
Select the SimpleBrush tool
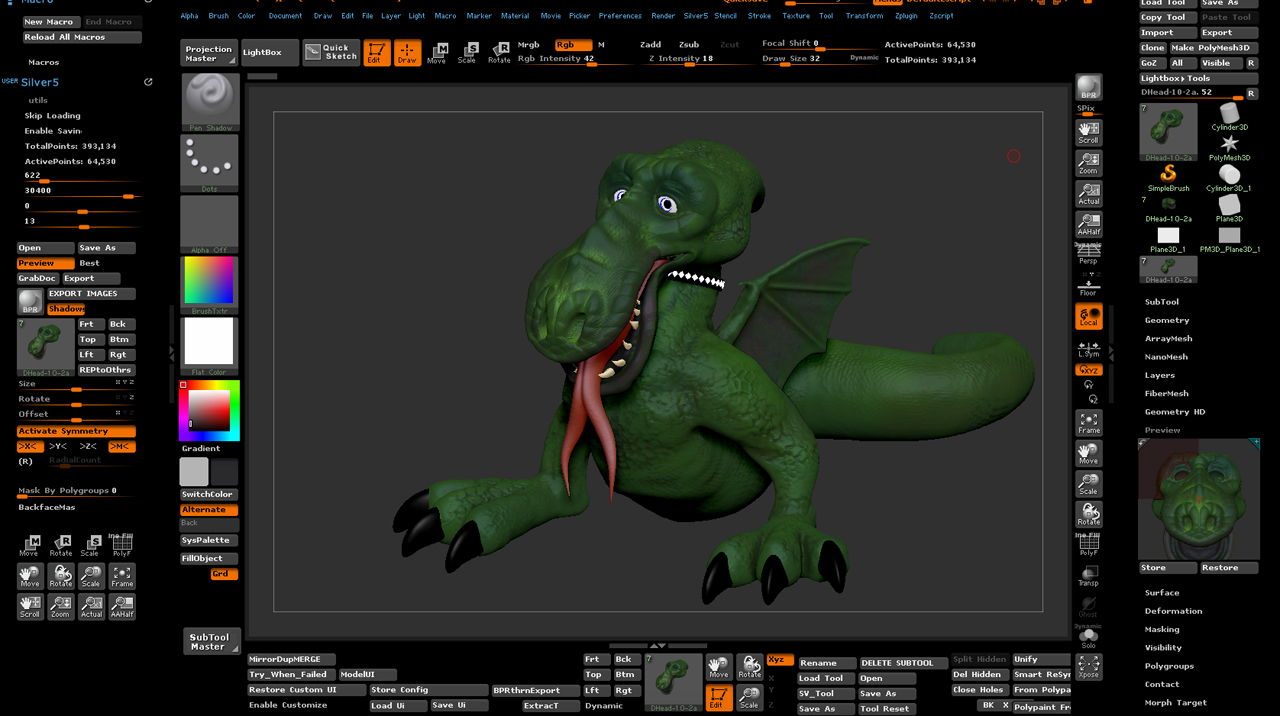(x=1168, y=178)
